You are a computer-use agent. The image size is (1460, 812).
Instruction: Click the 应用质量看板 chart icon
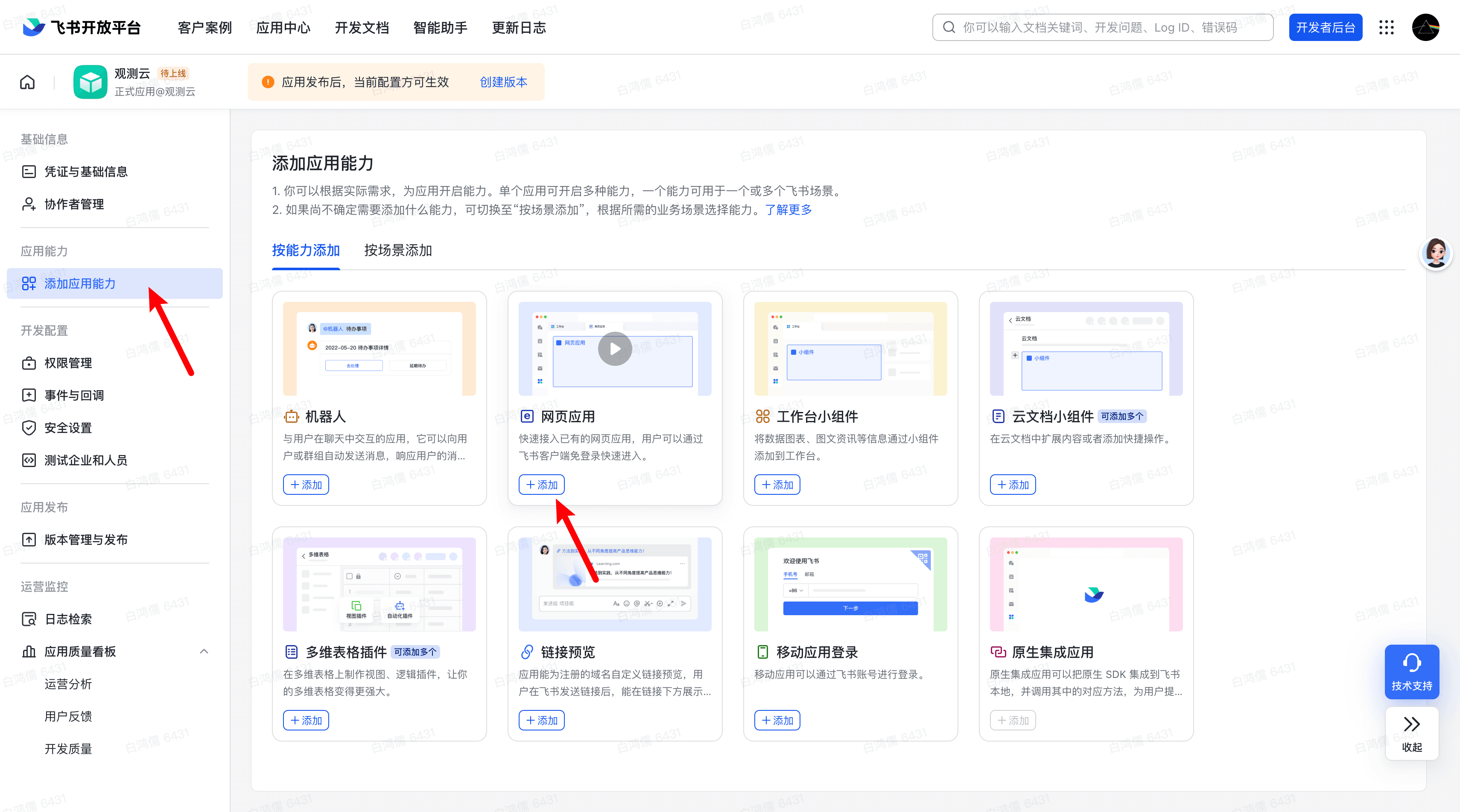(x=29, y=651)
